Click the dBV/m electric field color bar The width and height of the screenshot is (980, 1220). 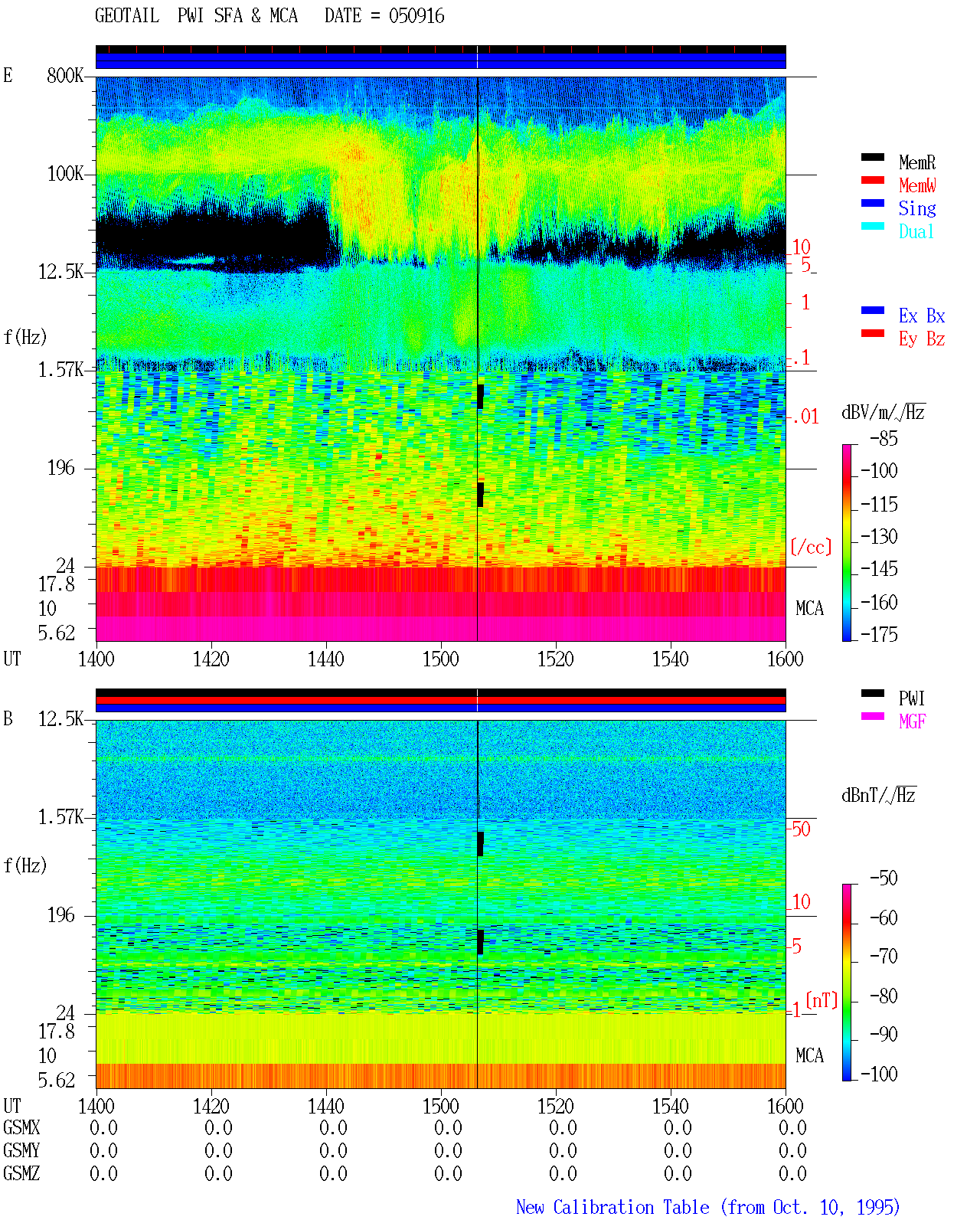(x=847, y=542)
